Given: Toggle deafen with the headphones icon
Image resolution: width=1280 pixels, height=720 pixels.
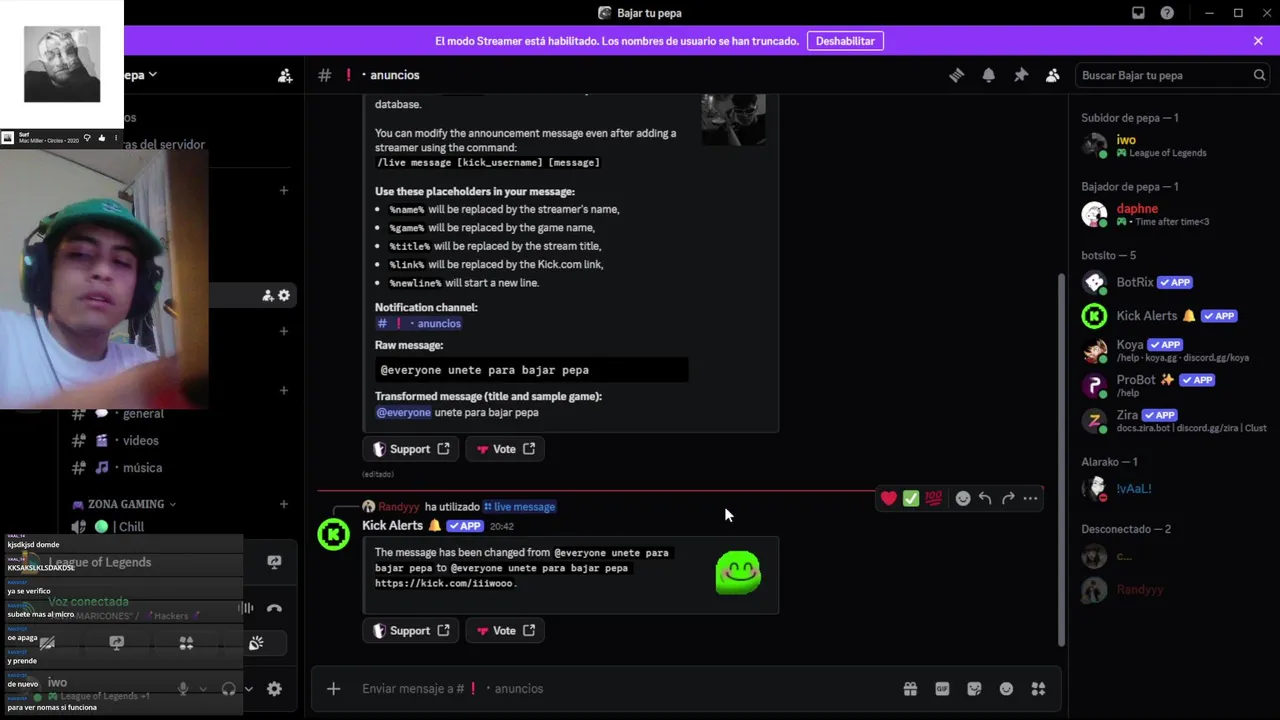Looking at the screenshot, I should (228, 688).
